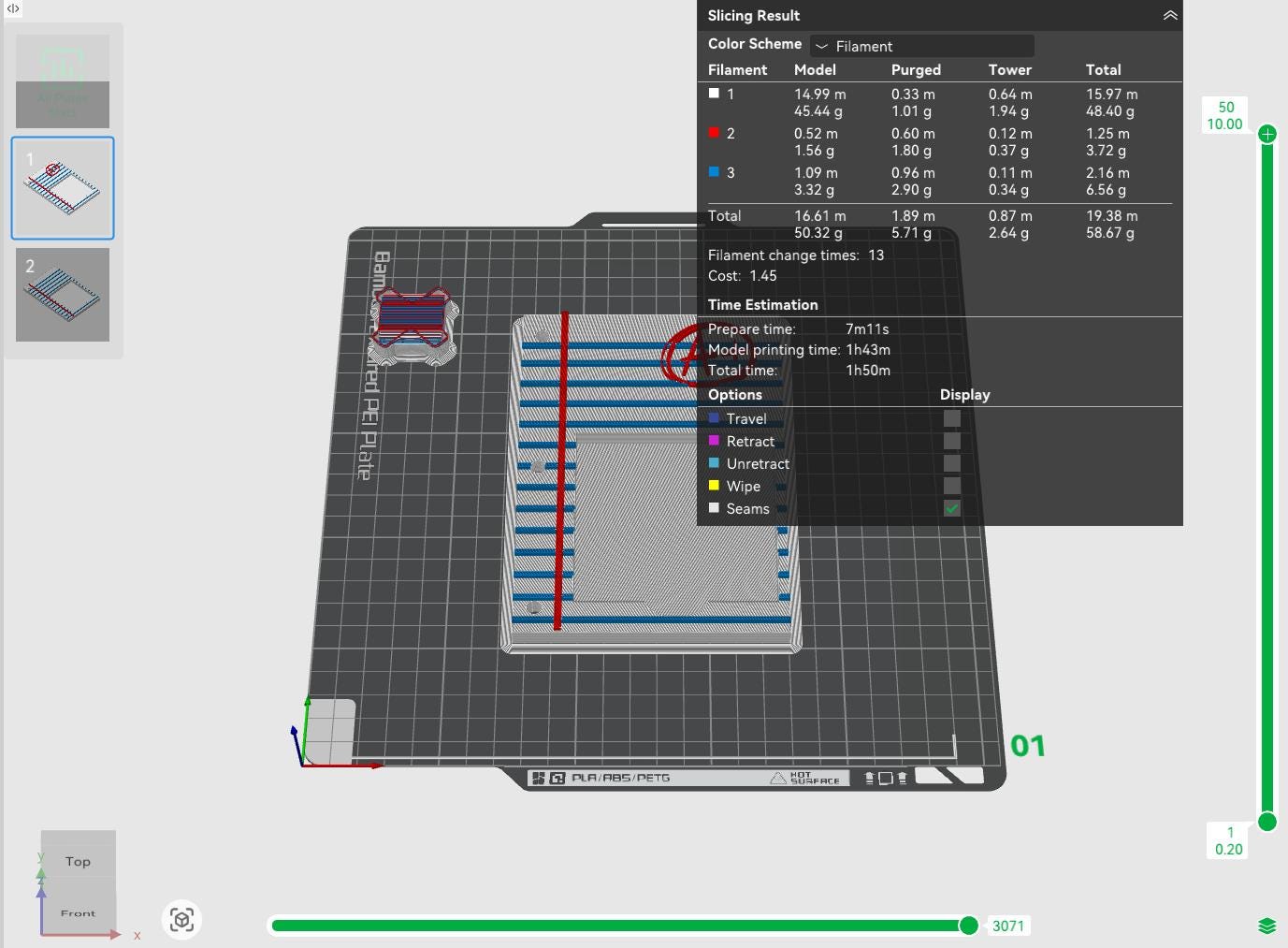Click the reset view cube icon
The image size is (1288, 948).
tap(181, 920)
